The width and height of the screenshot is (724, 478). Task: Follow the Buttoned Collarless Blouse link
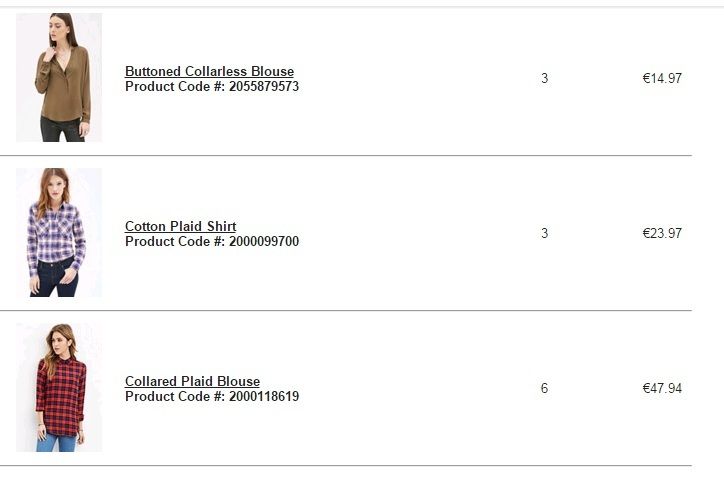[x=209, y=71]
